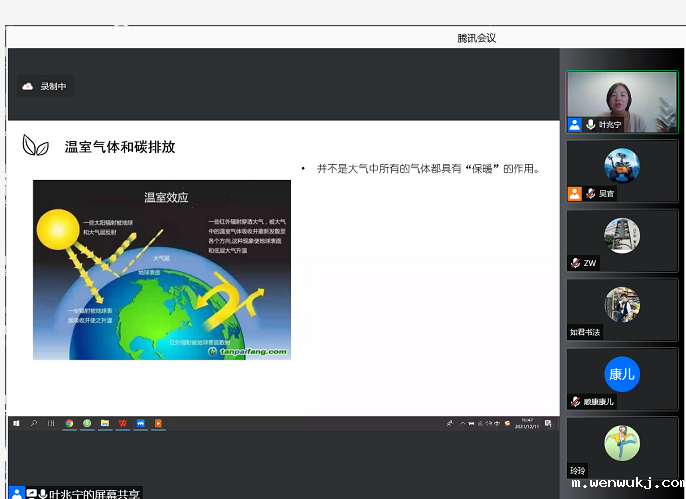Click the muted microphone icon beside 吴官
Screen dimensions: 686x499
(x=591, y=193)
